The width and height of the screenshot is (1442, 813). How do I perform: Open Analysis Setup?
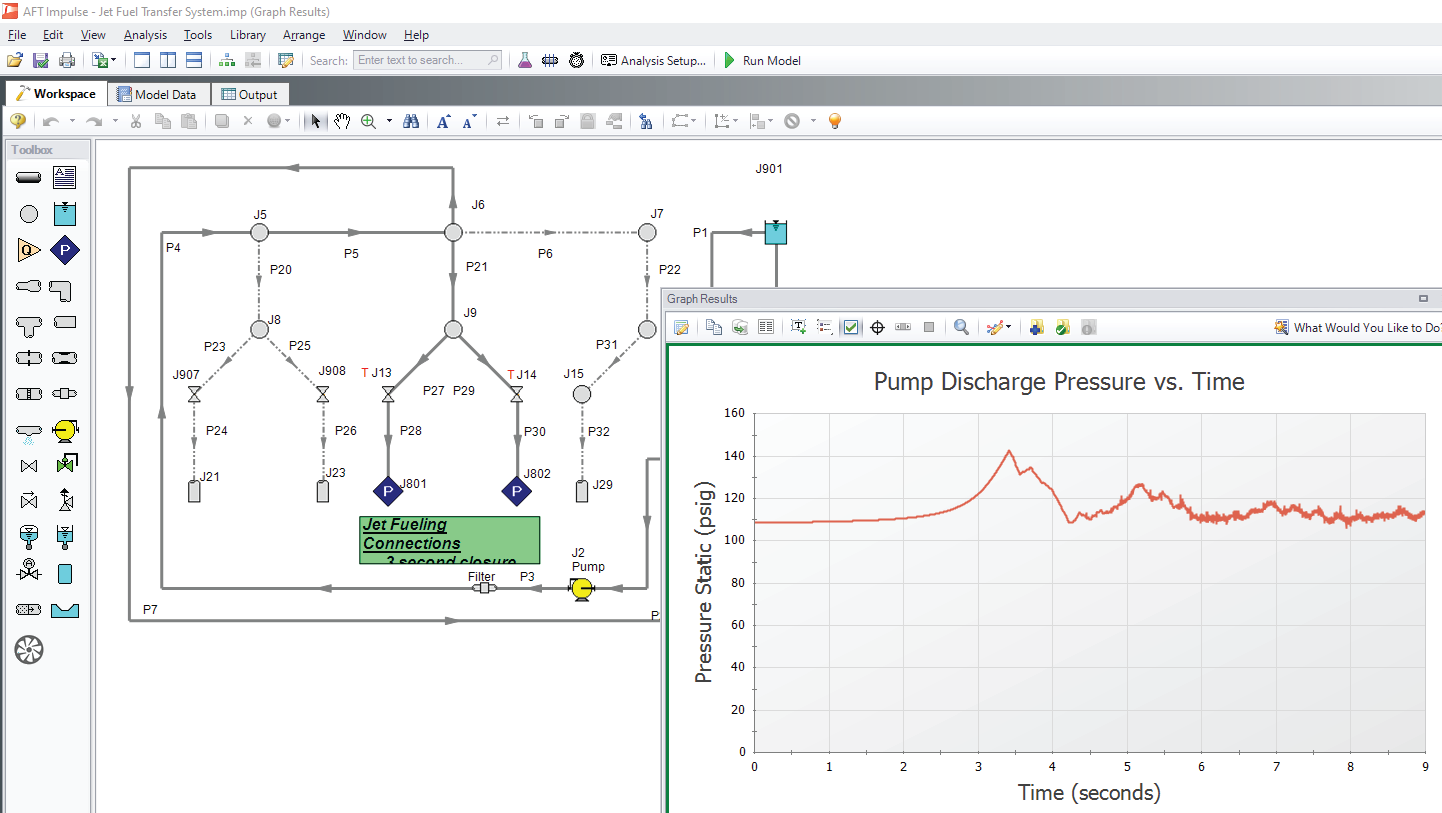[653, 60]
